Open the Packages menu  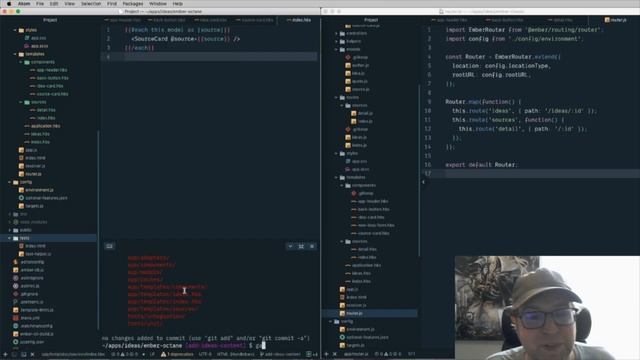tap(133, 4)
